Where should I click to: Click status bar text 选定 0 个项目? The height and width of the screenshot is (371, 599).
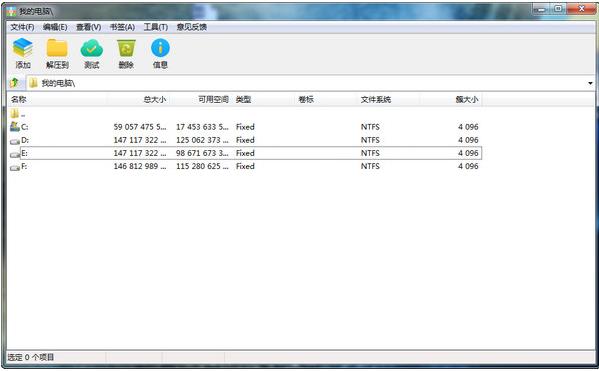click(x=31, y=357)
